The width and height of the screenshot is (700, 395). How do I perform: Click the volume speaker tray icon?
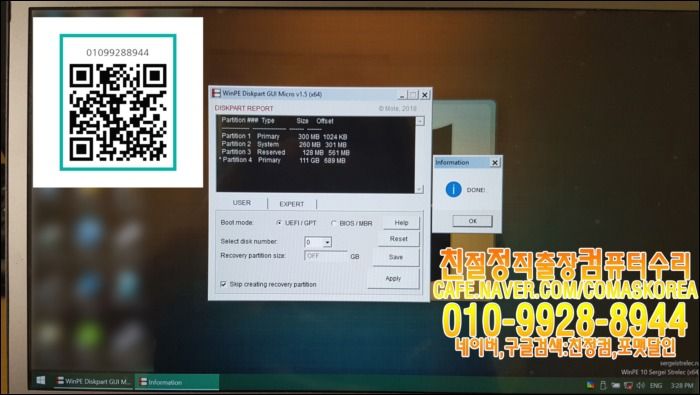coord(641,385)
